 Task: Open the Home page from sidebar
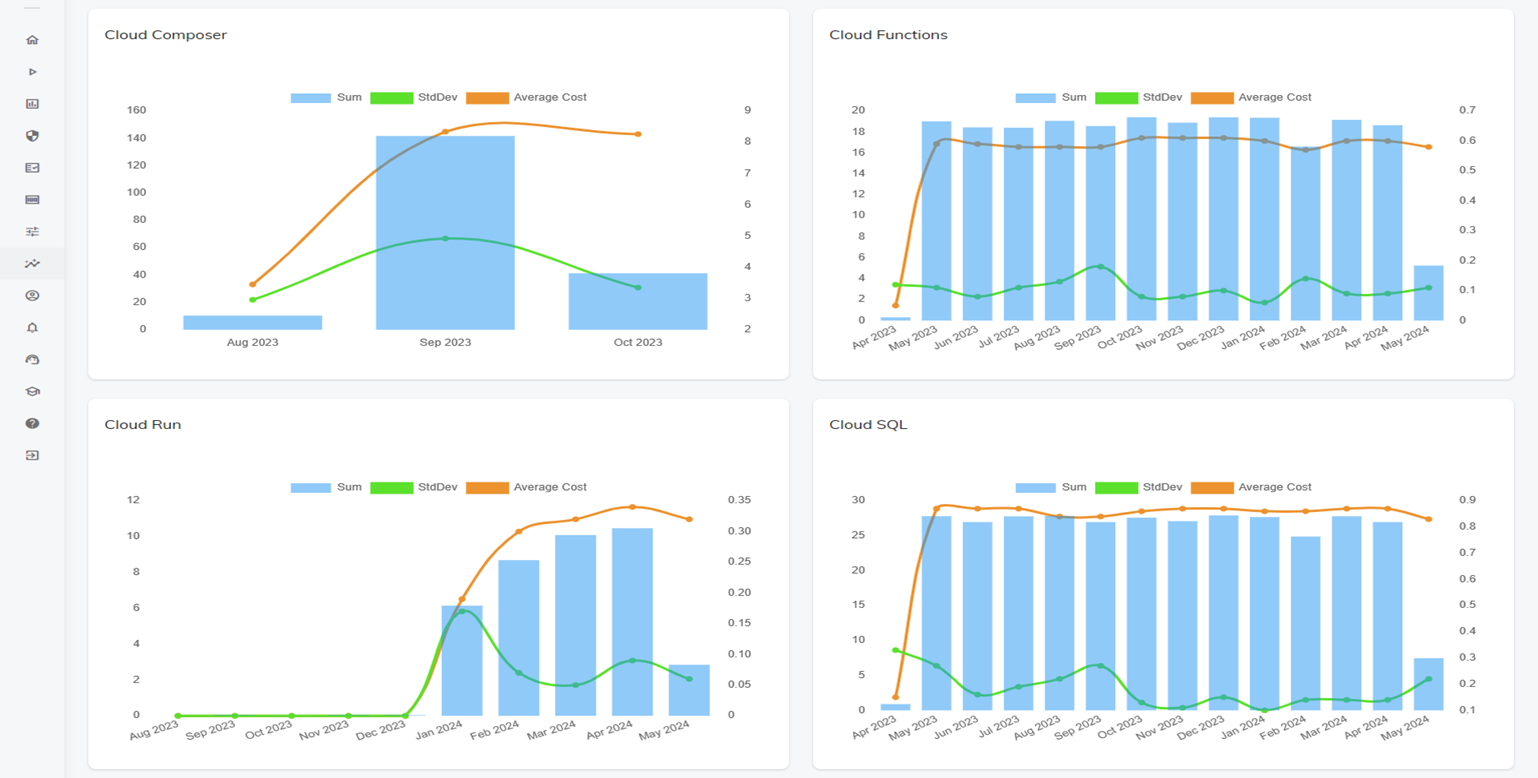(32, 40)
